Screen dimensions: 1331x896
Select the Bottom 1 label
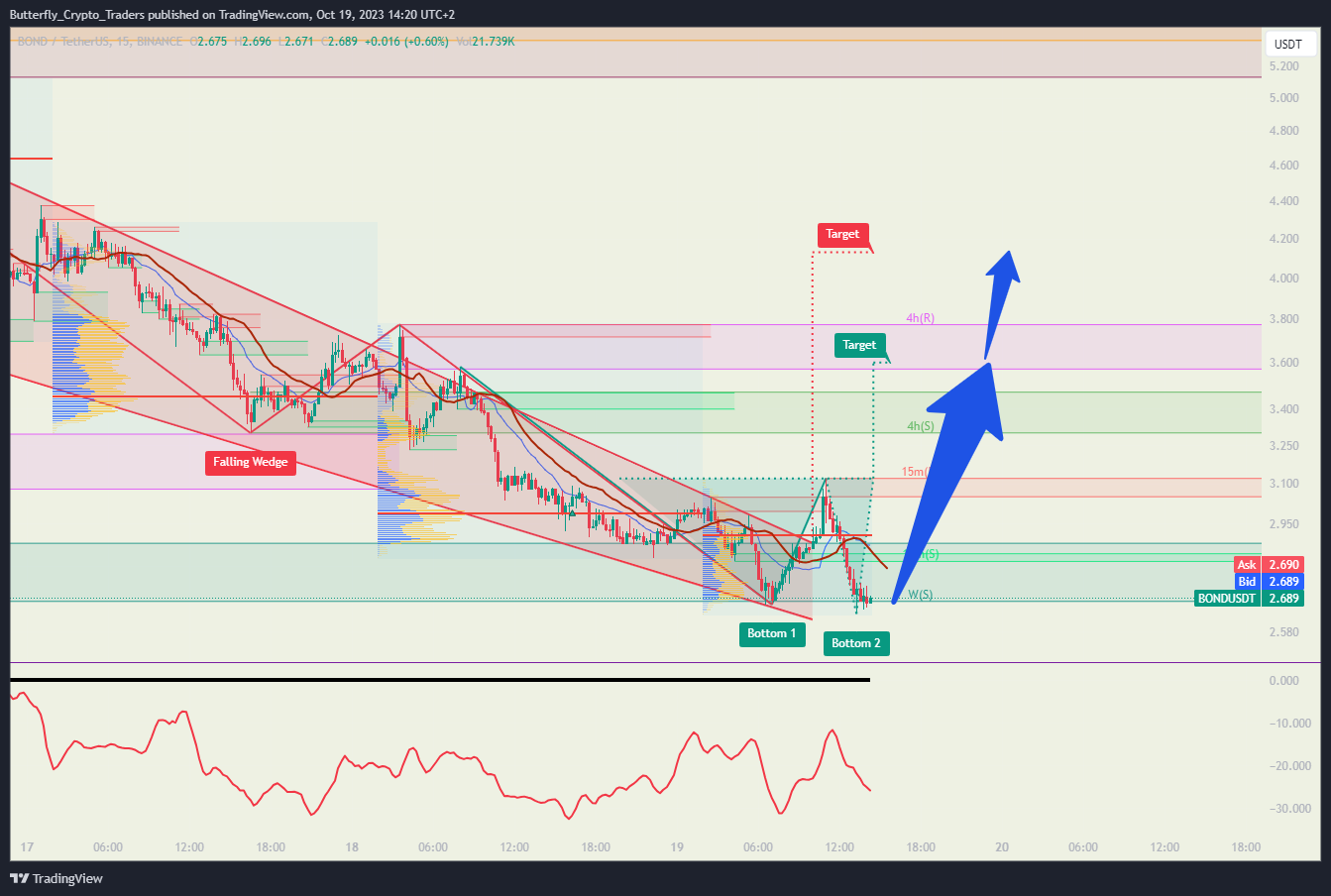[x=772, y=633]
